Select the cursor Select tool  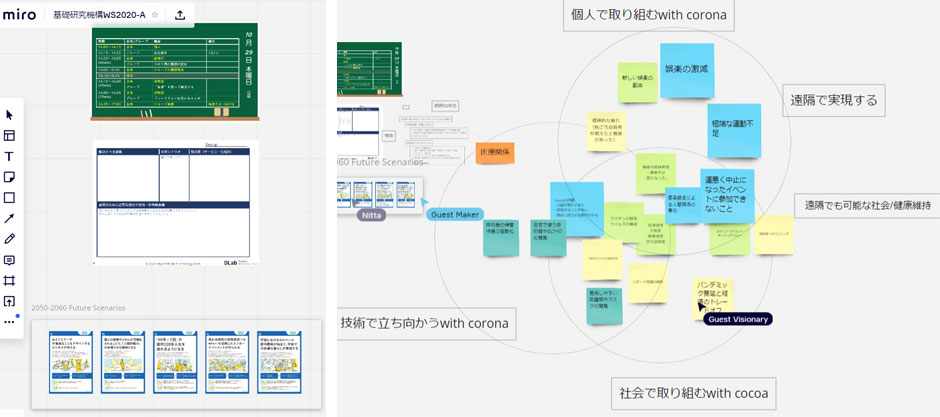(9, 114)
